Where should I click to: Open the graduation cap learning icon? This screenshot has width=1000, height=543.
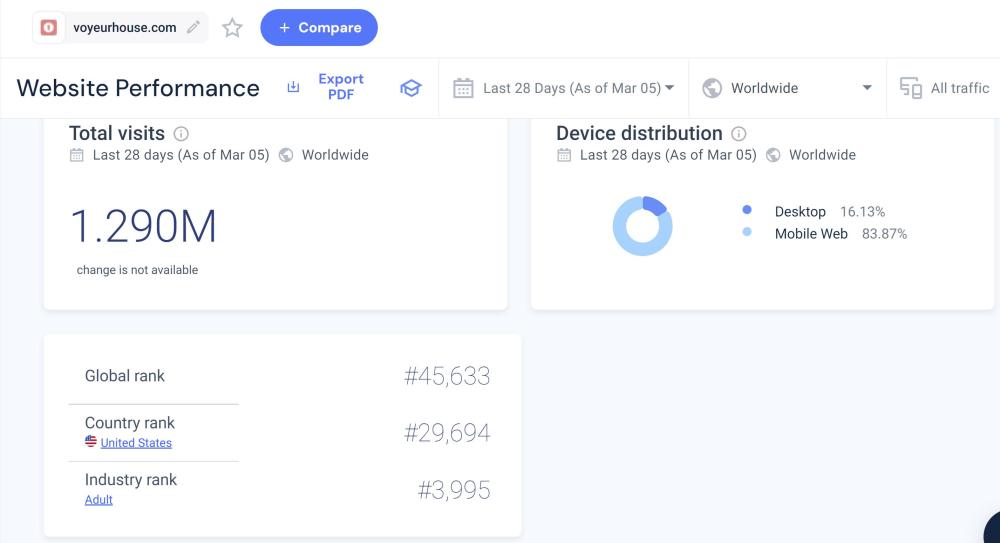(x=410, y=88)
